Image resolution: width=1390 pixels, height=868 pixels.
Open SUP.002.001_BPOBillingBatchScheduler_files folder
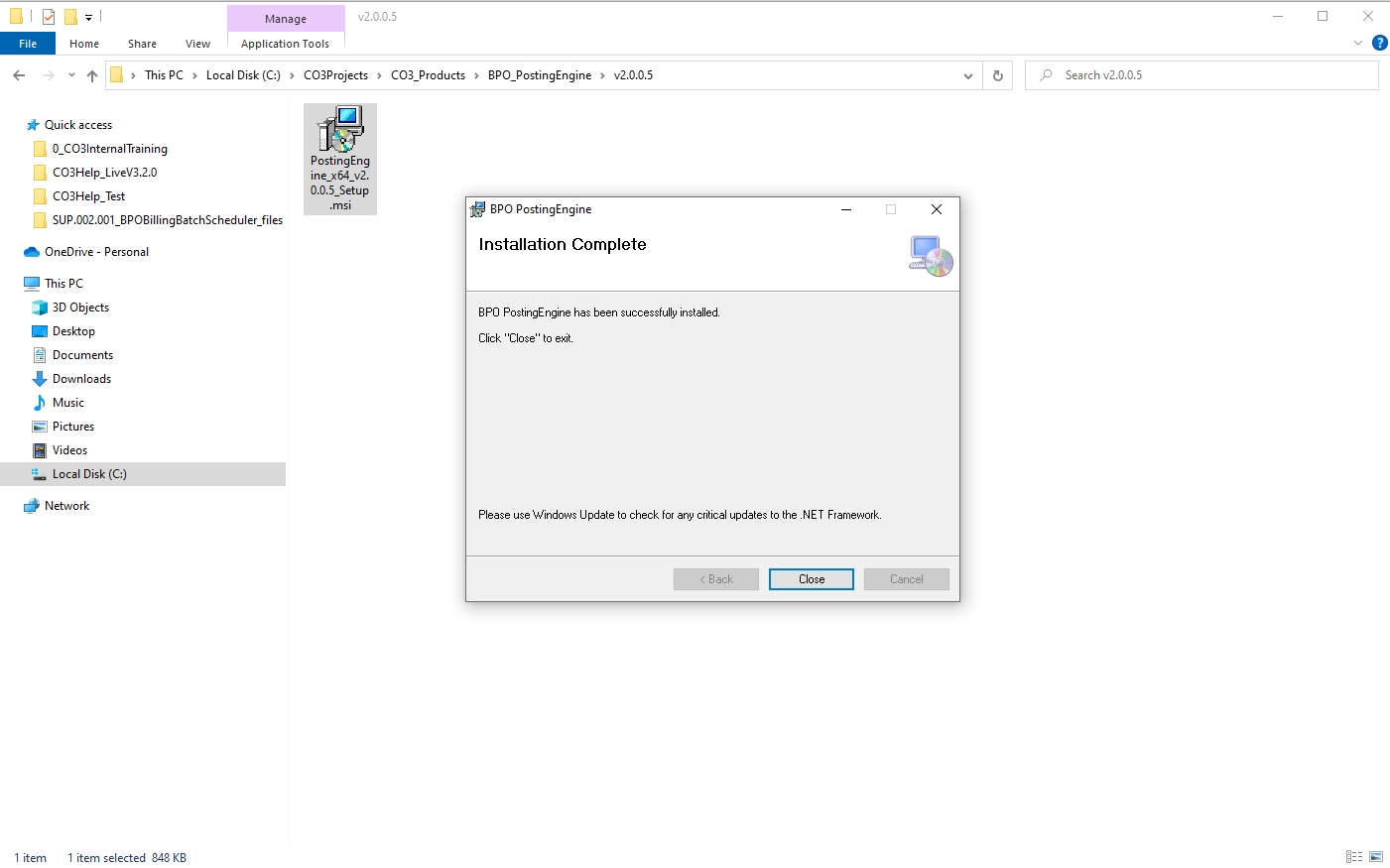(168, 220)
